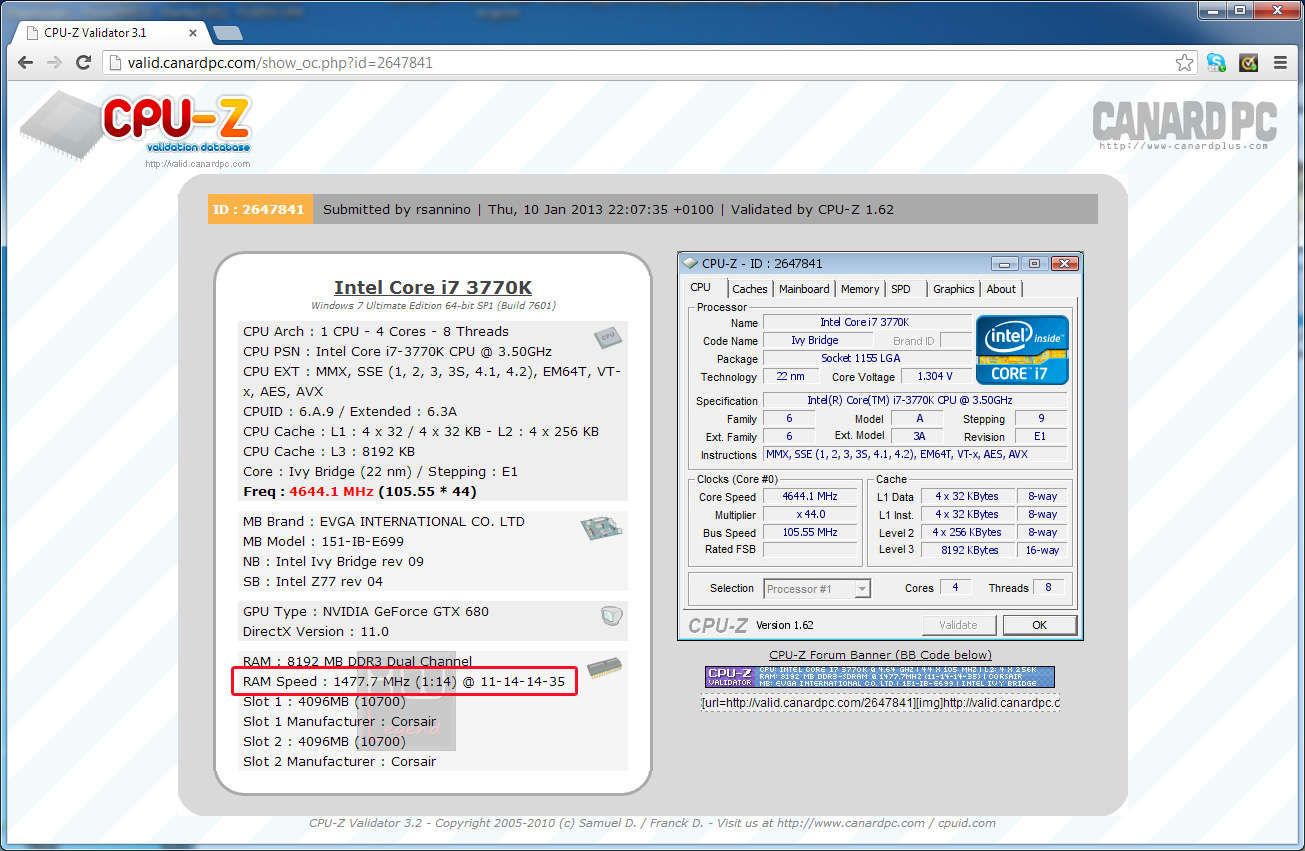The height and width of the screenshot is (851, 1305).
Task: Switch to the Mainboard tab
Action: click(x=804, y=289)
